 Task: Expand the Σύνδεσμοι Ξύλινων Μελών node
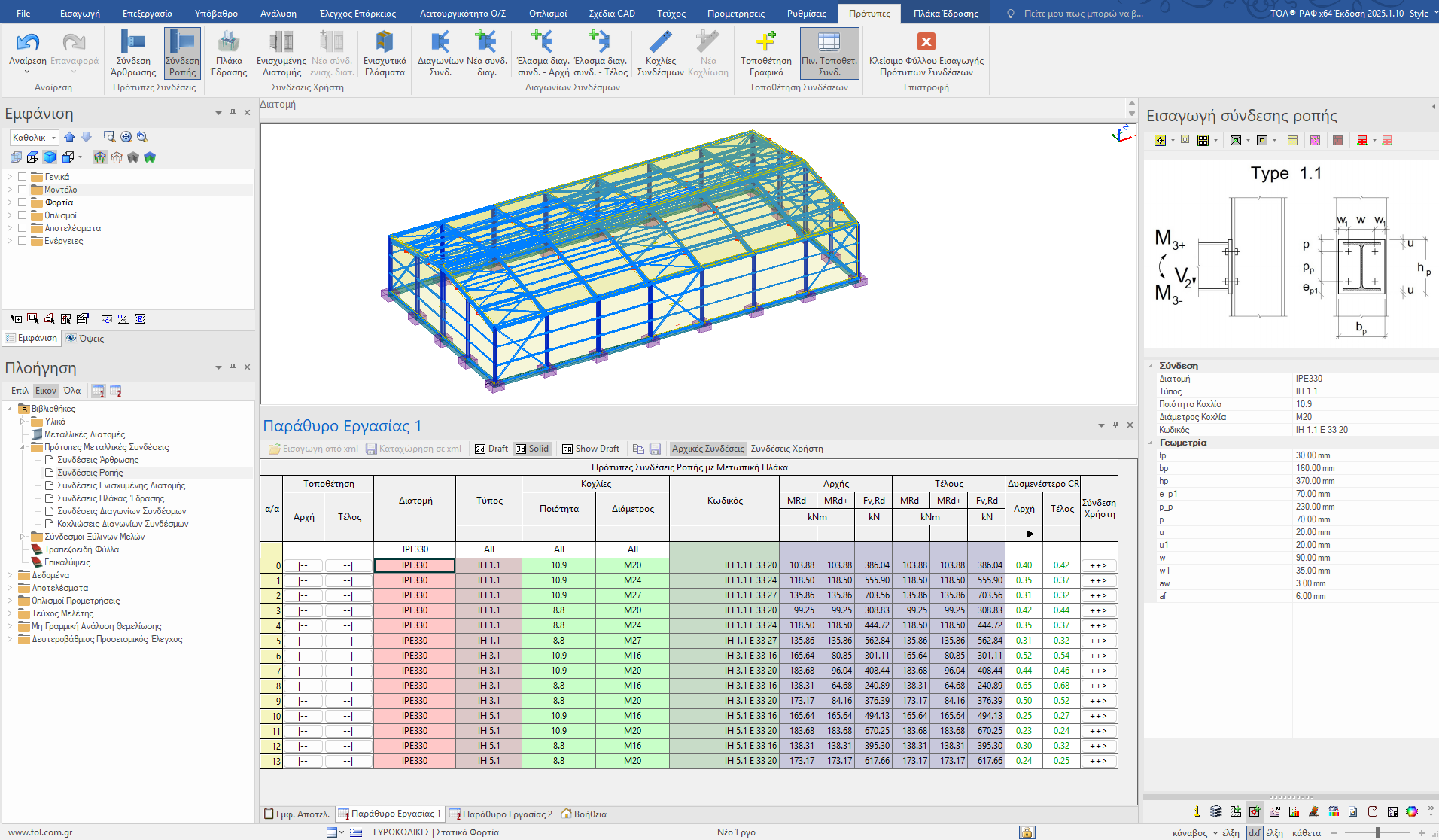[x=23, y=537]
